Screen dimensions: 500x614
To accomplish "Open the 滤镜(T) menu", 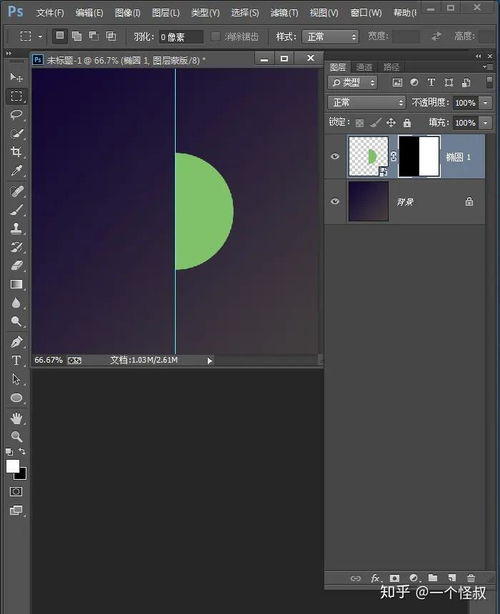I will tap(284, 13).
